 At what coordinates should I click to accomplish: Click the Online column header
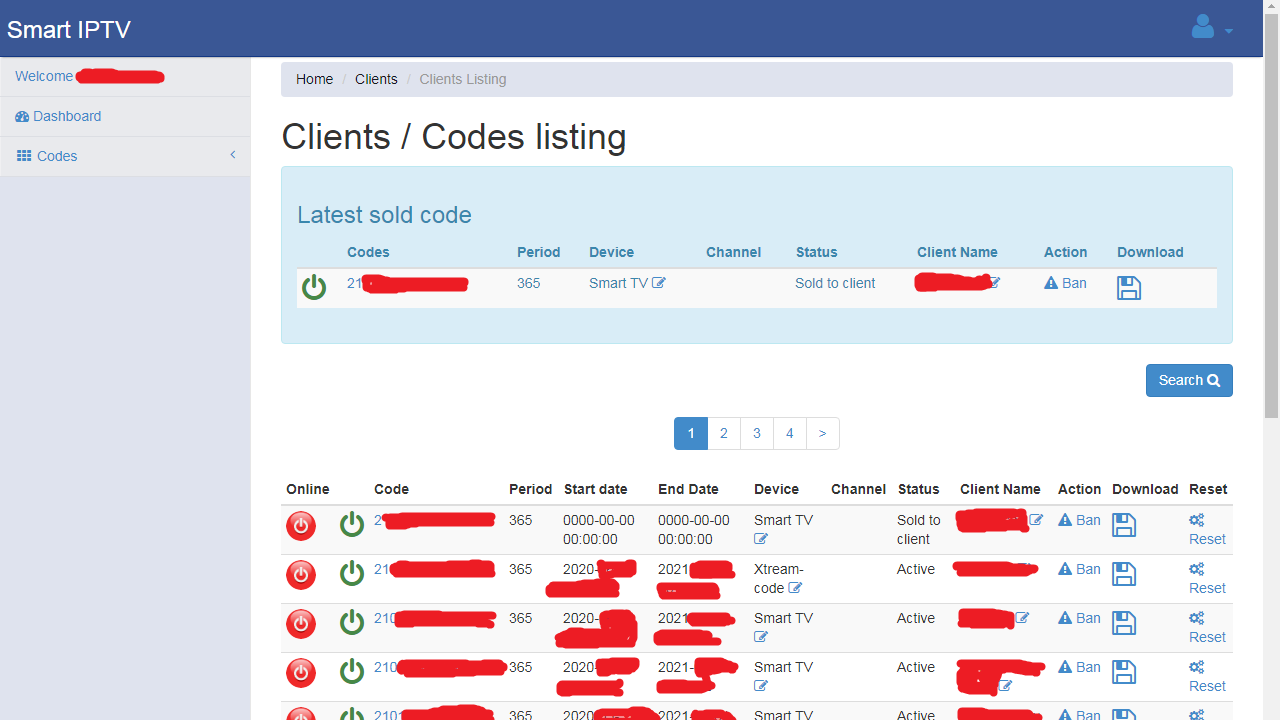[308, 489]
